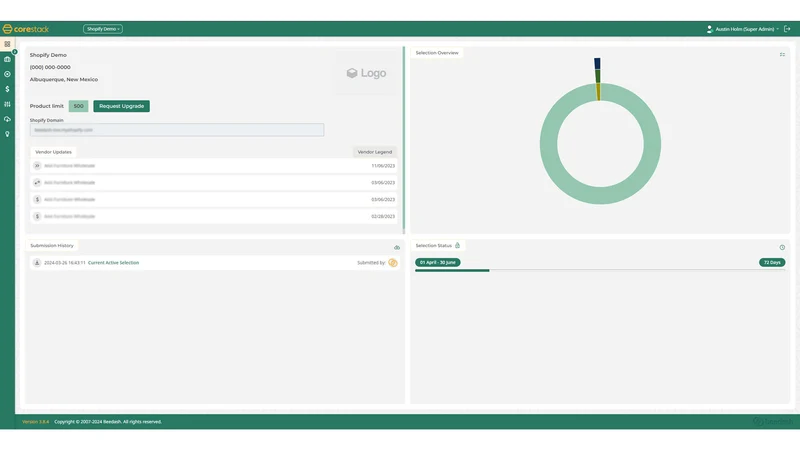
Task: Select the Vendor Updates tab label
Action: coord(53,152)
